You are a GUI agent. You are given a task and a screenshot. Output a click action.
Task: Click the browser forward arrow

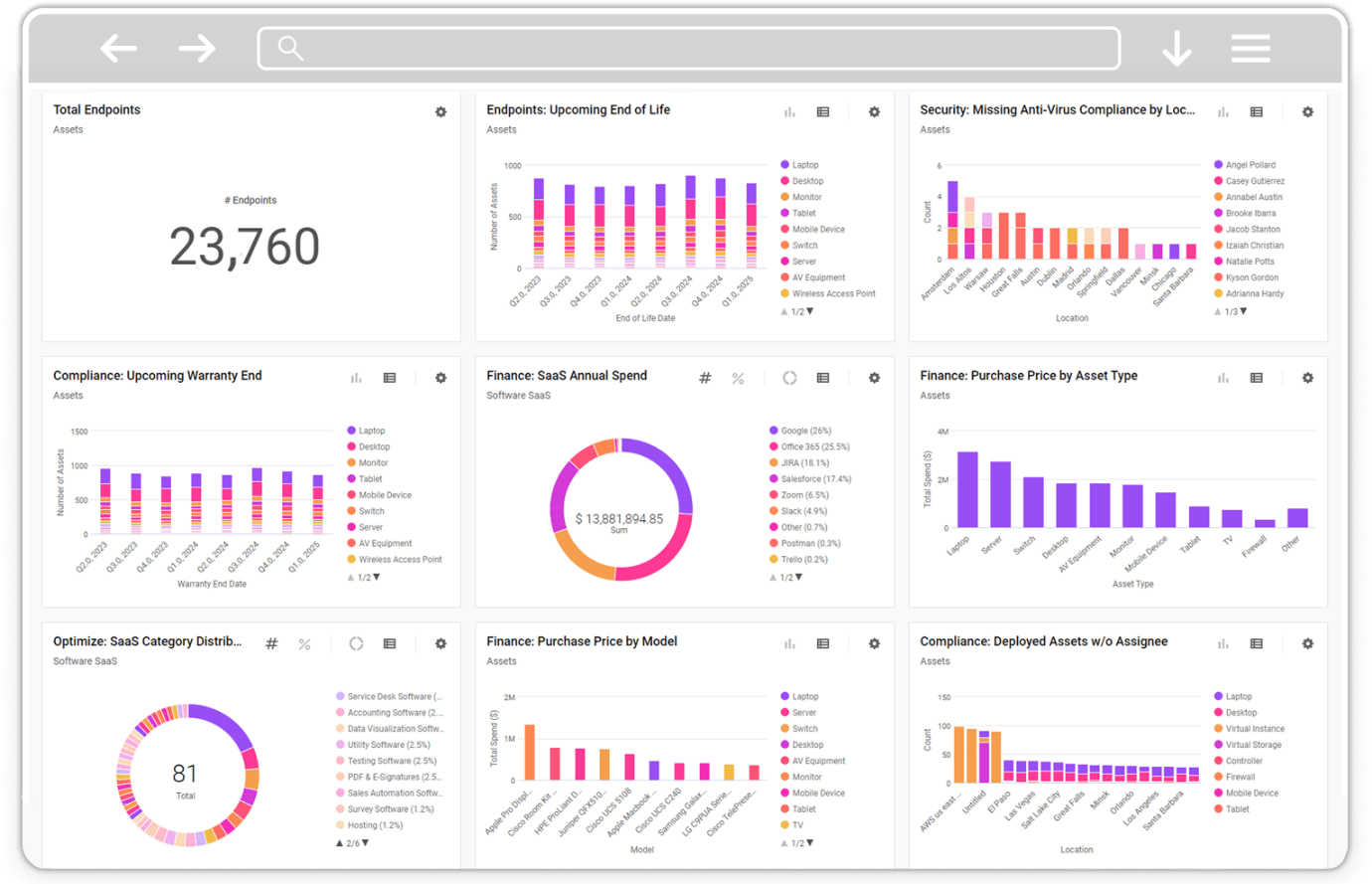pyautogui.click(x=197, y=48)
